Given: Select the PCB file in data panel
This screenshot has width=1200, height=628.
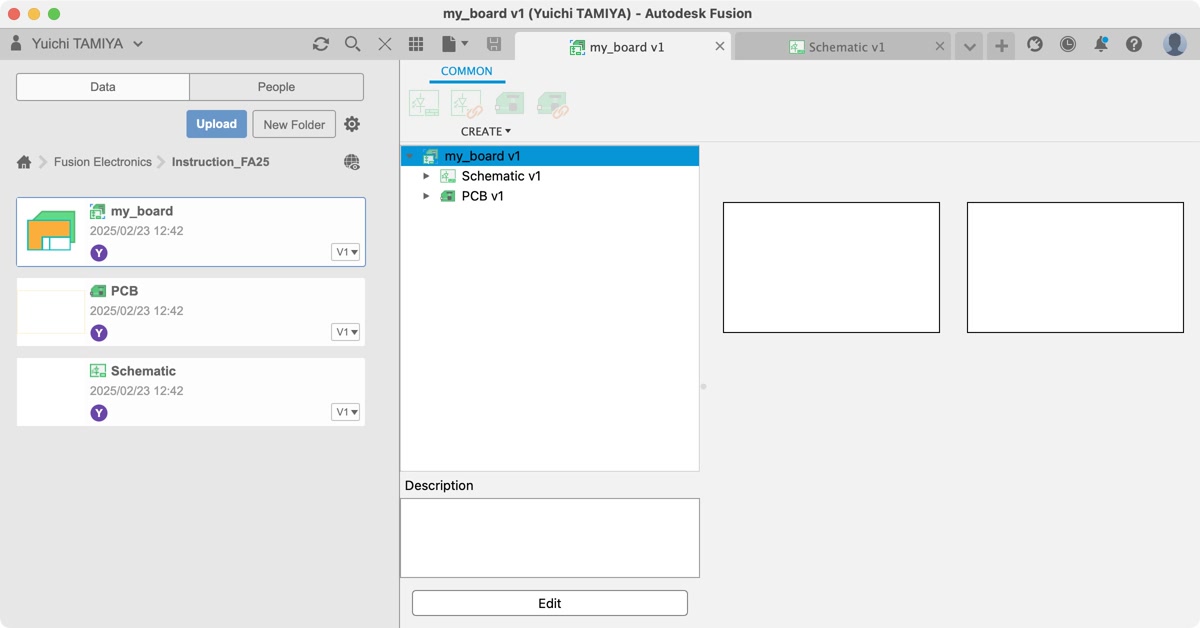Looking at the screenshot, I should pos(191,312).
